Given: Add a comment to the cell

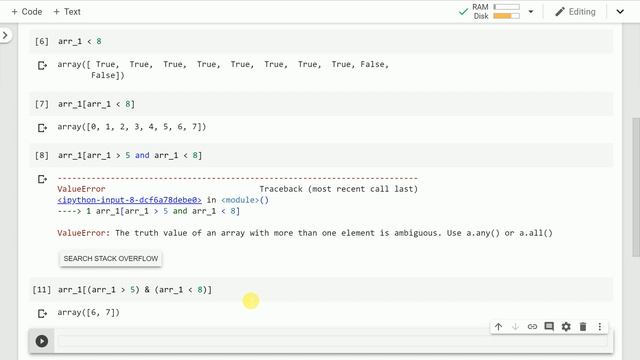Looking at the screenshot, I should [549, 327].
